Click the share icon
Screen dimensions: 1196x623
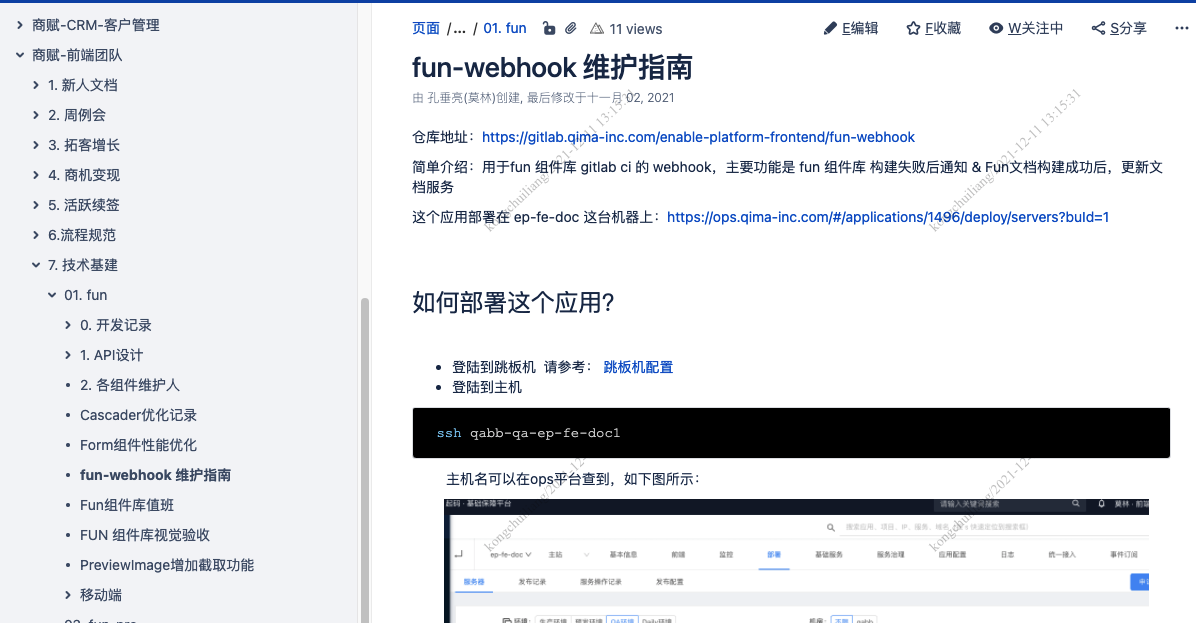click(x=1098, y=28)
